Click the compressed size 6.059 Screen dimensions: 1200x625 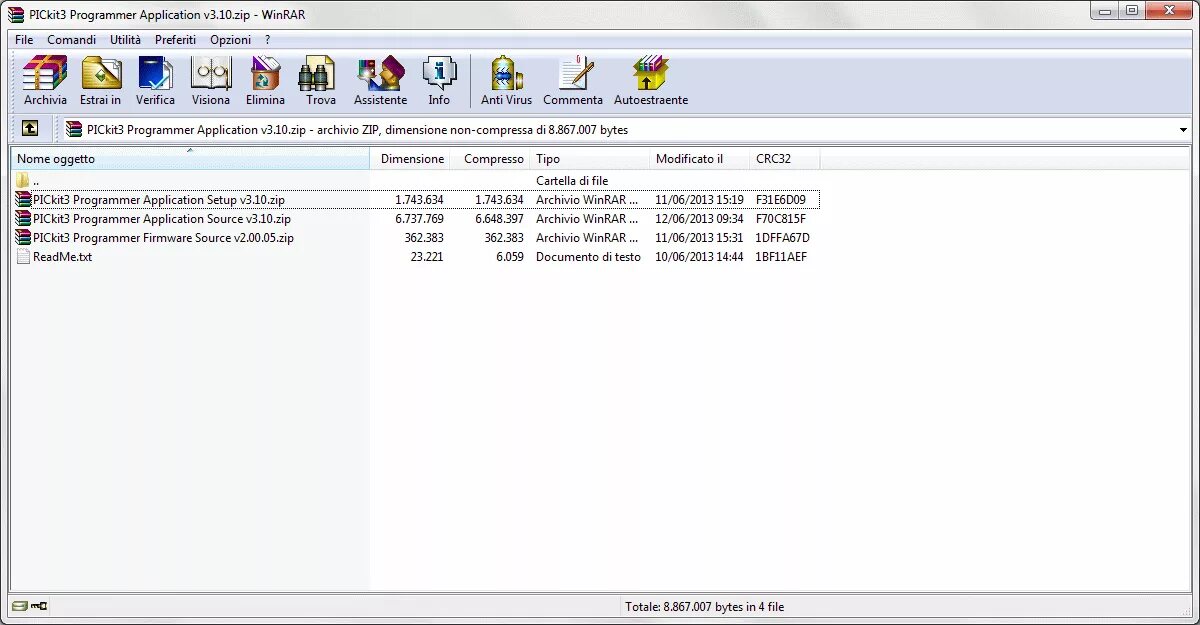pyautogui.click(x=508, y=257)
